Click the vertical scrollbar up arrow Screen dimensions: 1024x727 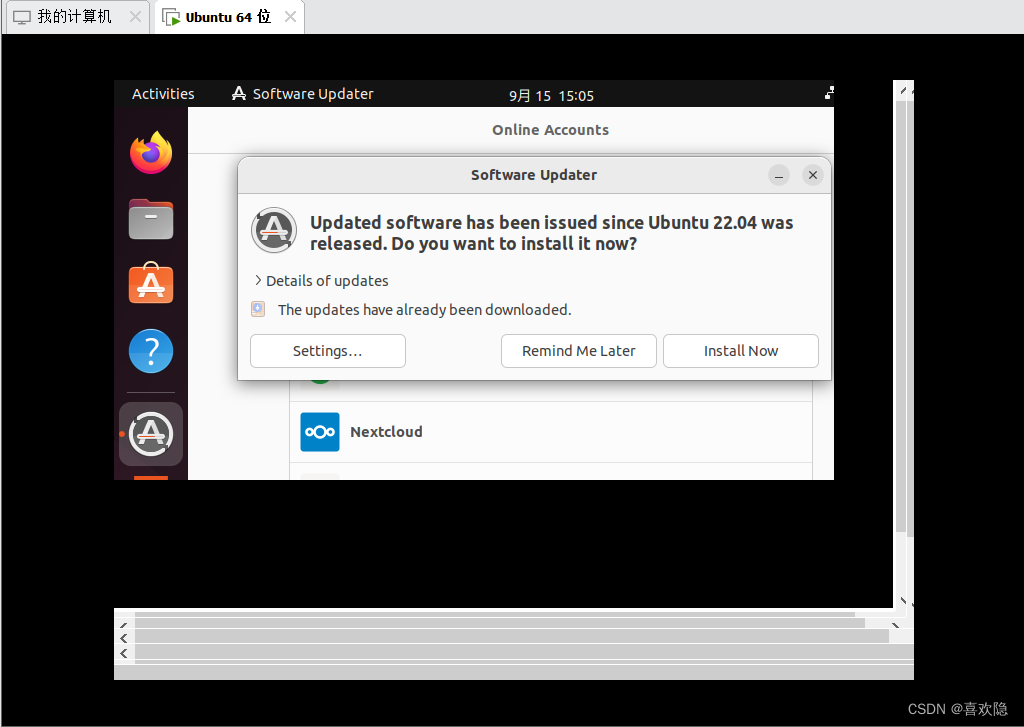pyautogui.click(x=903, y=90)
